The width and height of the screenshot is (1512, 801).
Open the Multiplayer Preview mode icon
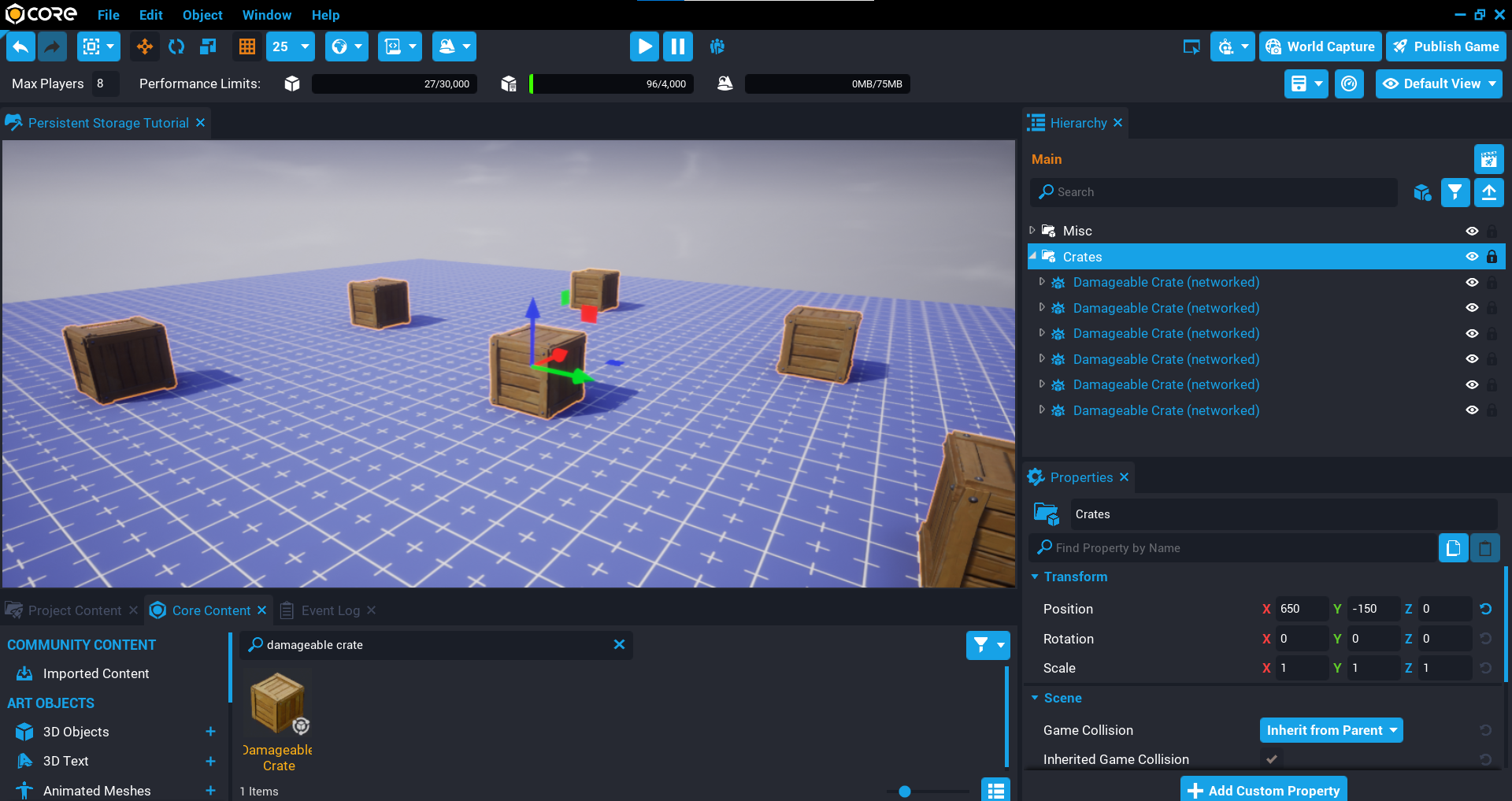point(717,46)
